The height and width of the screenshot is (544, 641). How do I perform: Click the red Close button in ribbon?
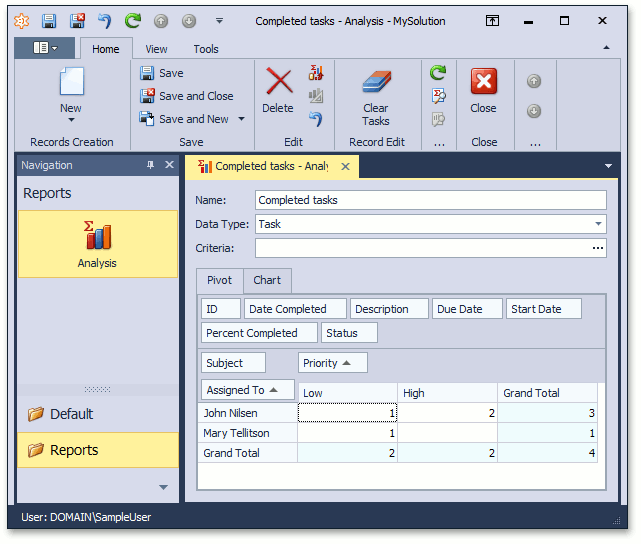pyautogui.click(x=484, y=82)
